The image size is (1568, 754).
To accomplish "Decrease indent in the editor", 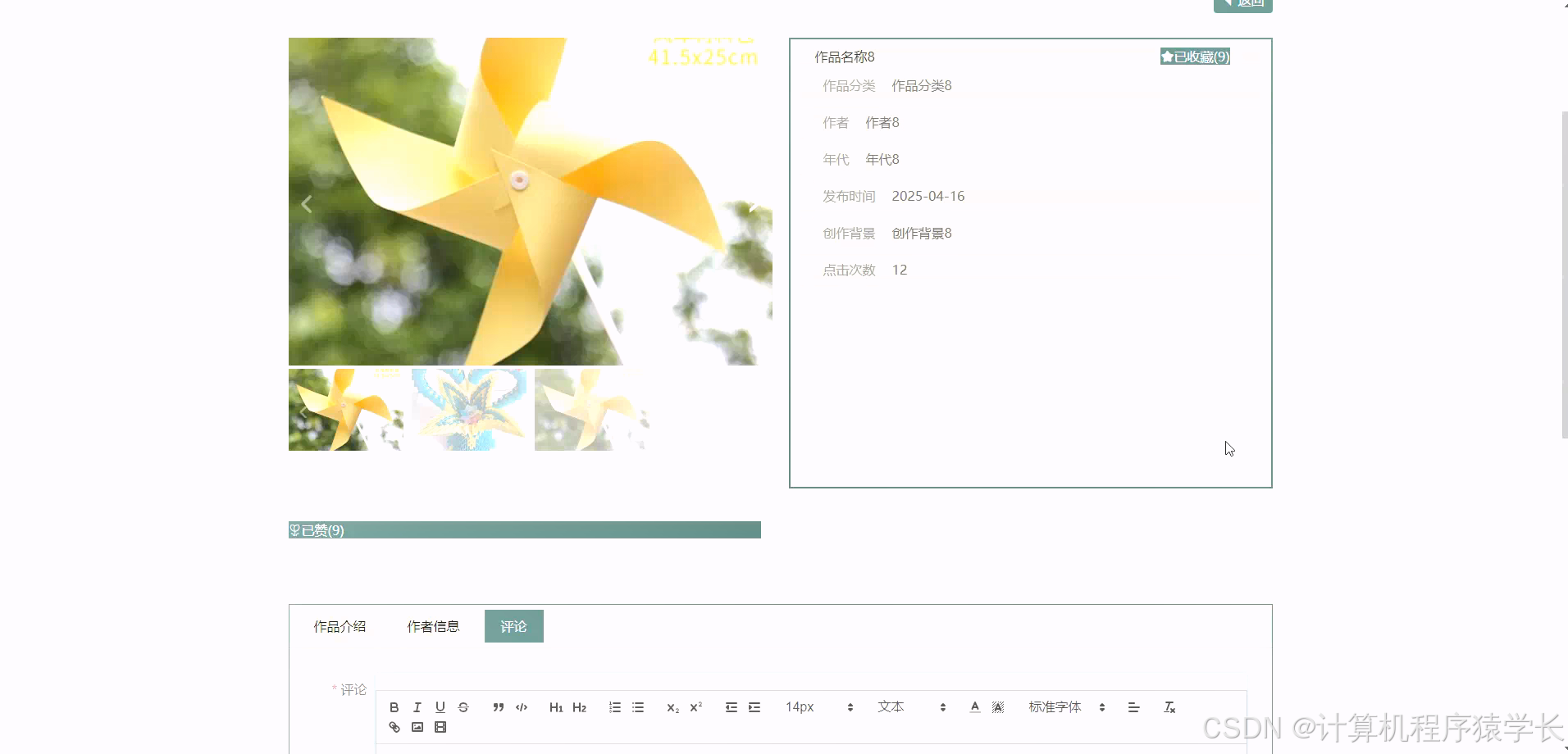I will [732, 707].
